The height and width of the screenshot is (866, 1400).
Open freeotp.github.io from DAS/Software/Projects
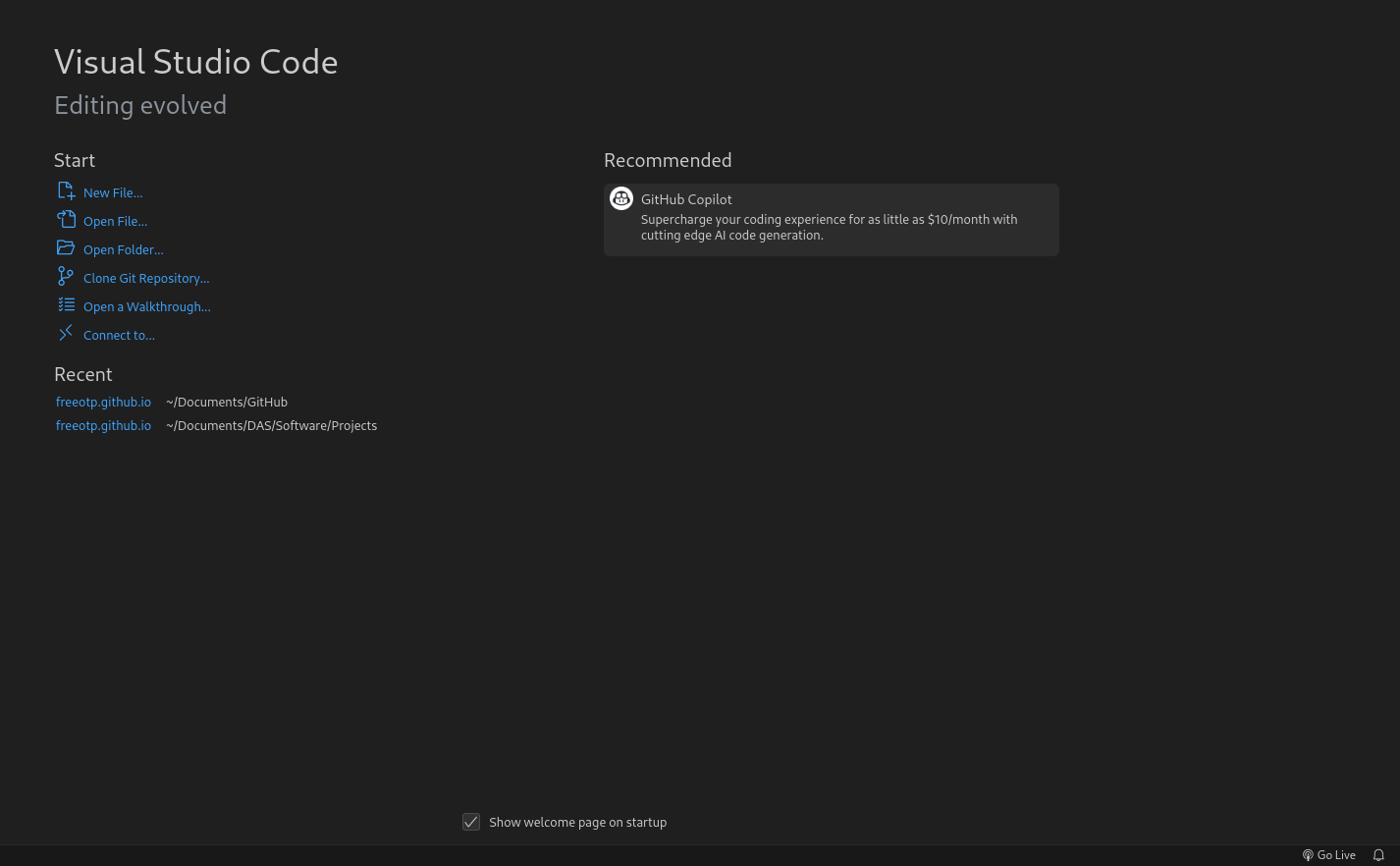point(103,425)
